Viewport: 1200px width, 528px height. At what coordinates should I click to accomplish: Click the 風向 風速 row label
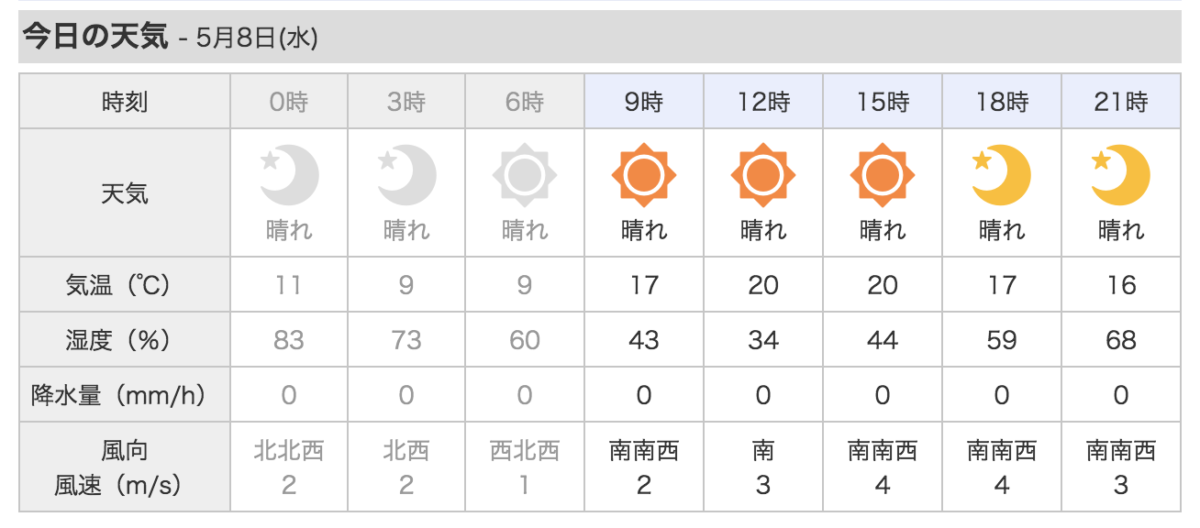125,467
